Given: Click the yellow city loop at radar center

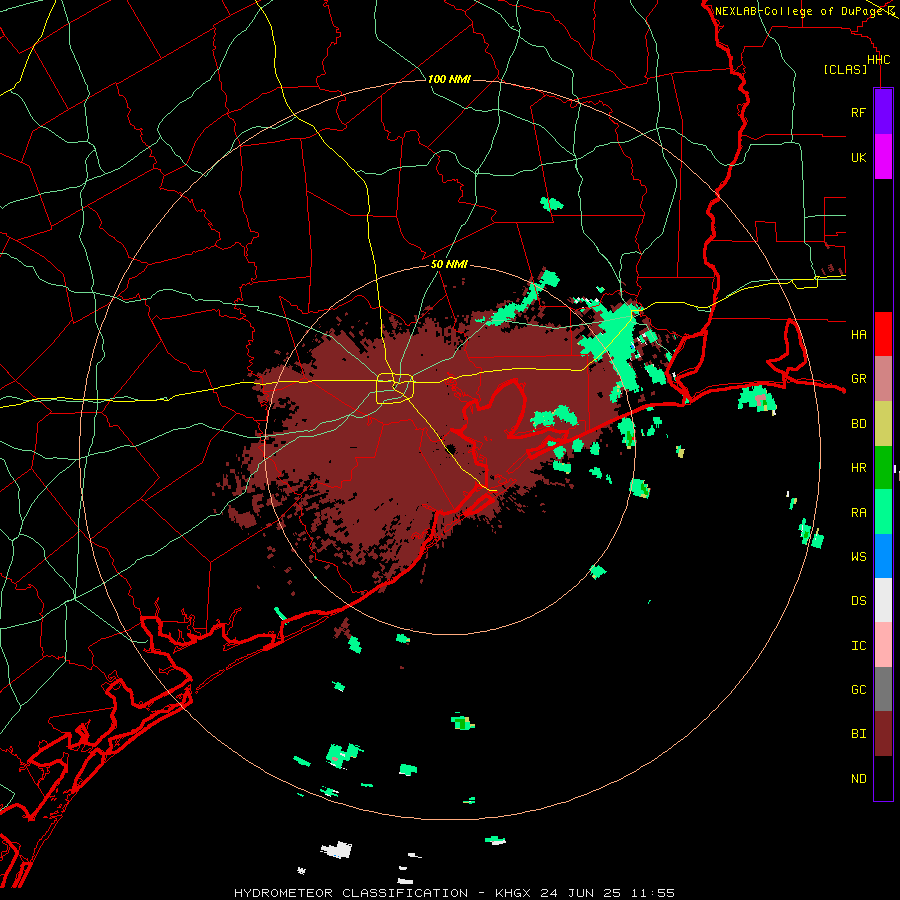Looking at the screenshot, I should (x=395, y=389).
